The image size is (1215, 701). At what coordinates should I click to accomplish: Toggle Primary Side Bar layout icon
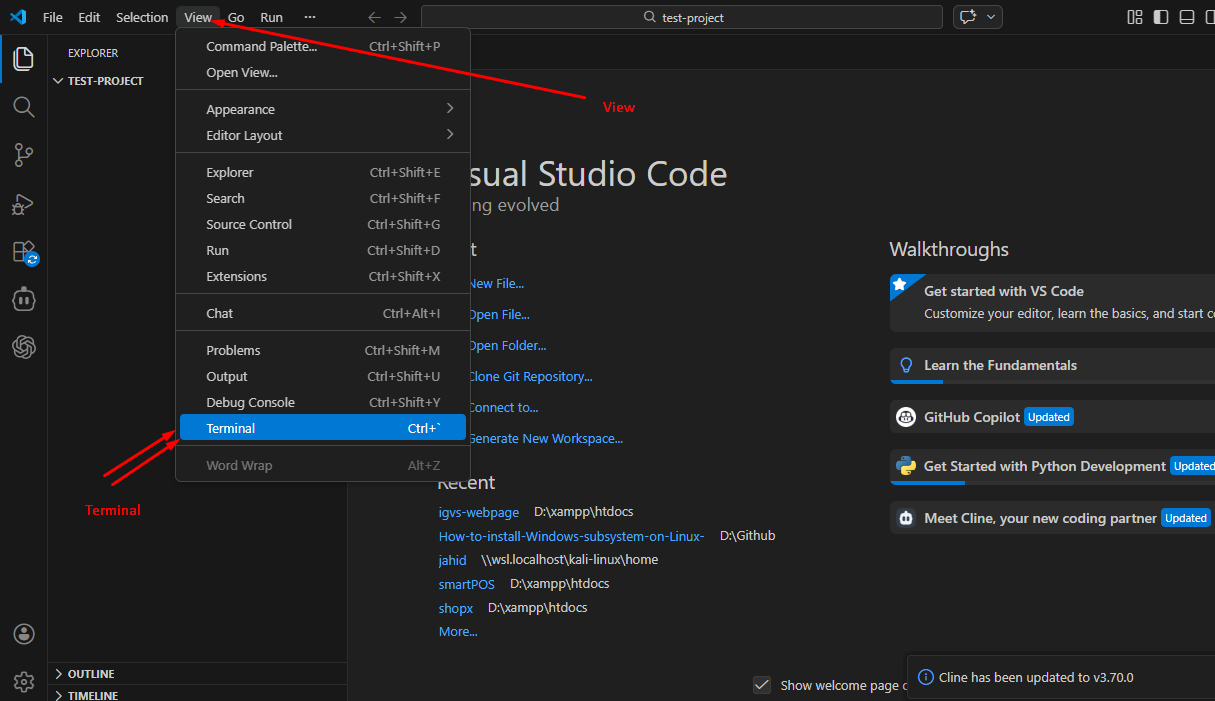pyautogui.click(x=1160, y=17)
